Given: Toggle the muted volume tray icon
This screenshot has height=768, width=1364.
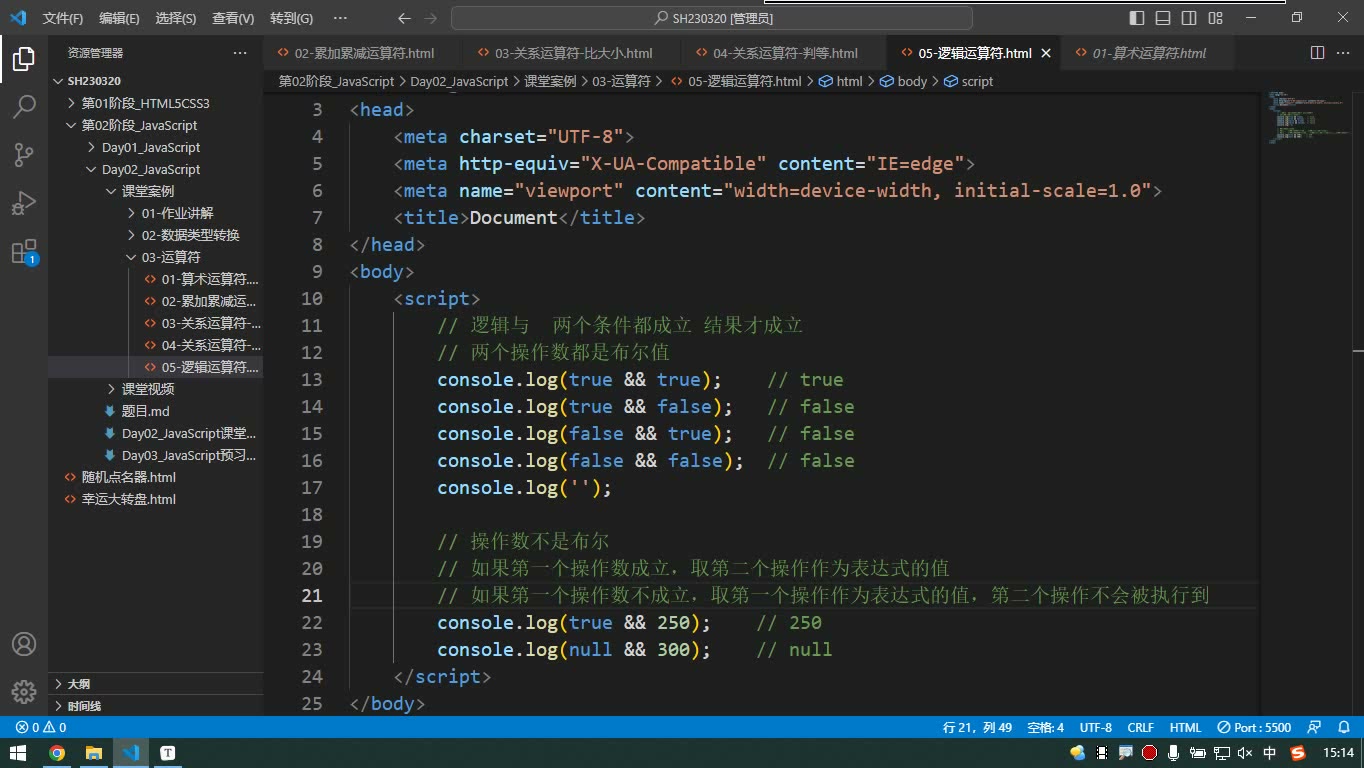Looking at the screenshot, I should (1245, 753).
